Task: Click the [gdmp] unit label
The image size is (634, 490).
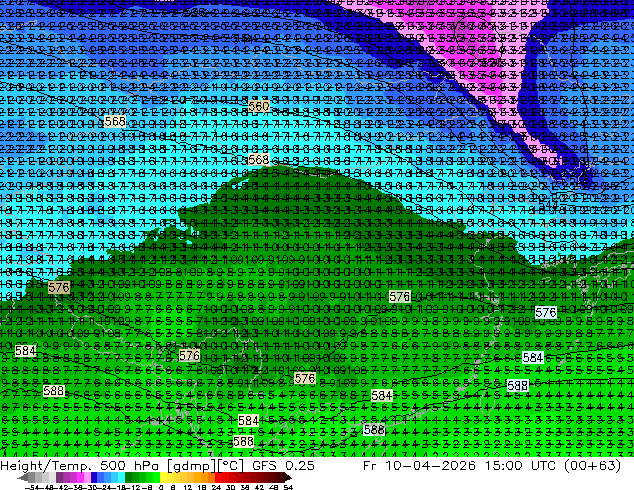Action: click(x=192, y=466)
